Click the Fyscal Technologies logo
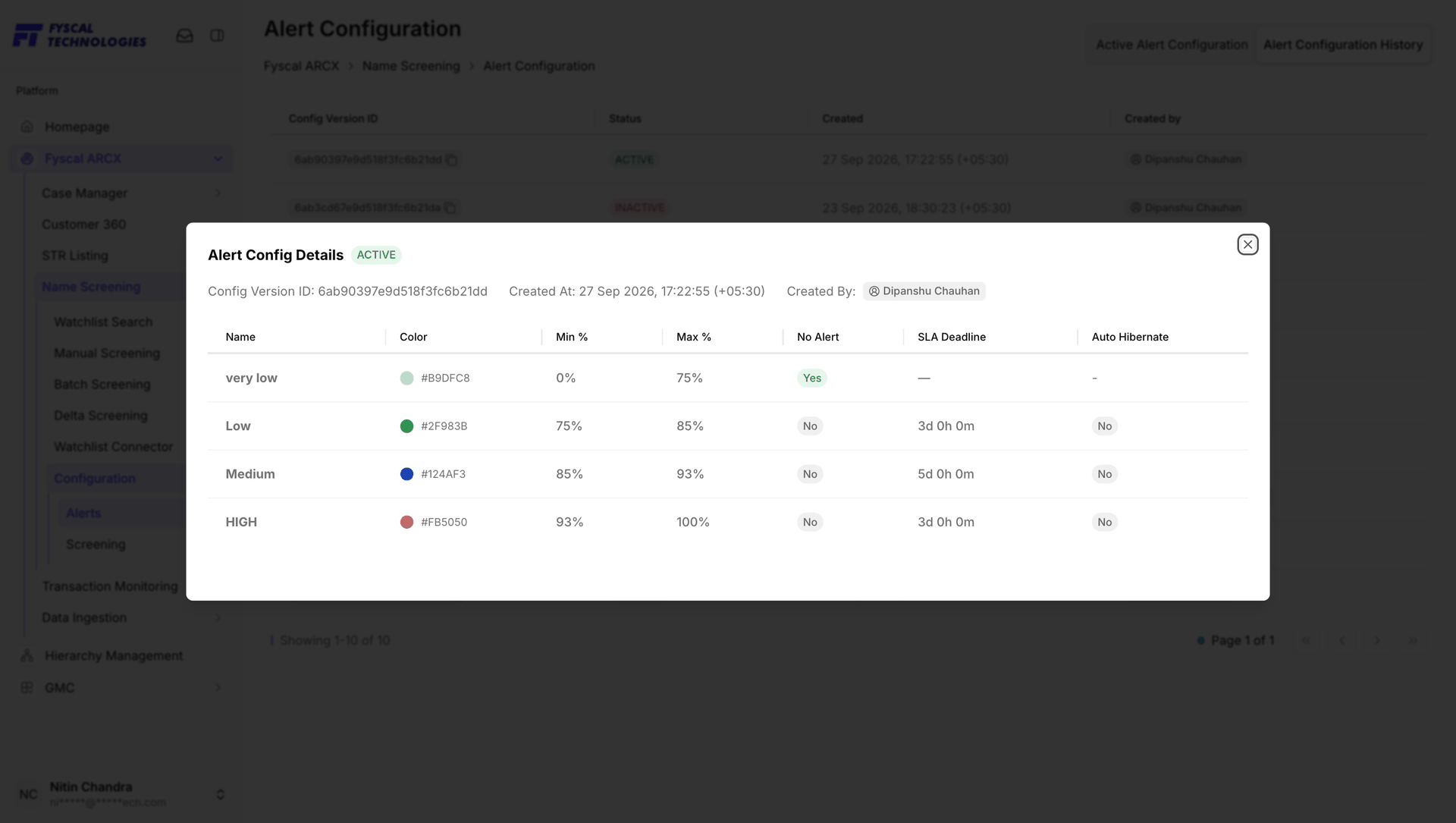Viewport: 1456px width, 823px height. click(80, 35)
